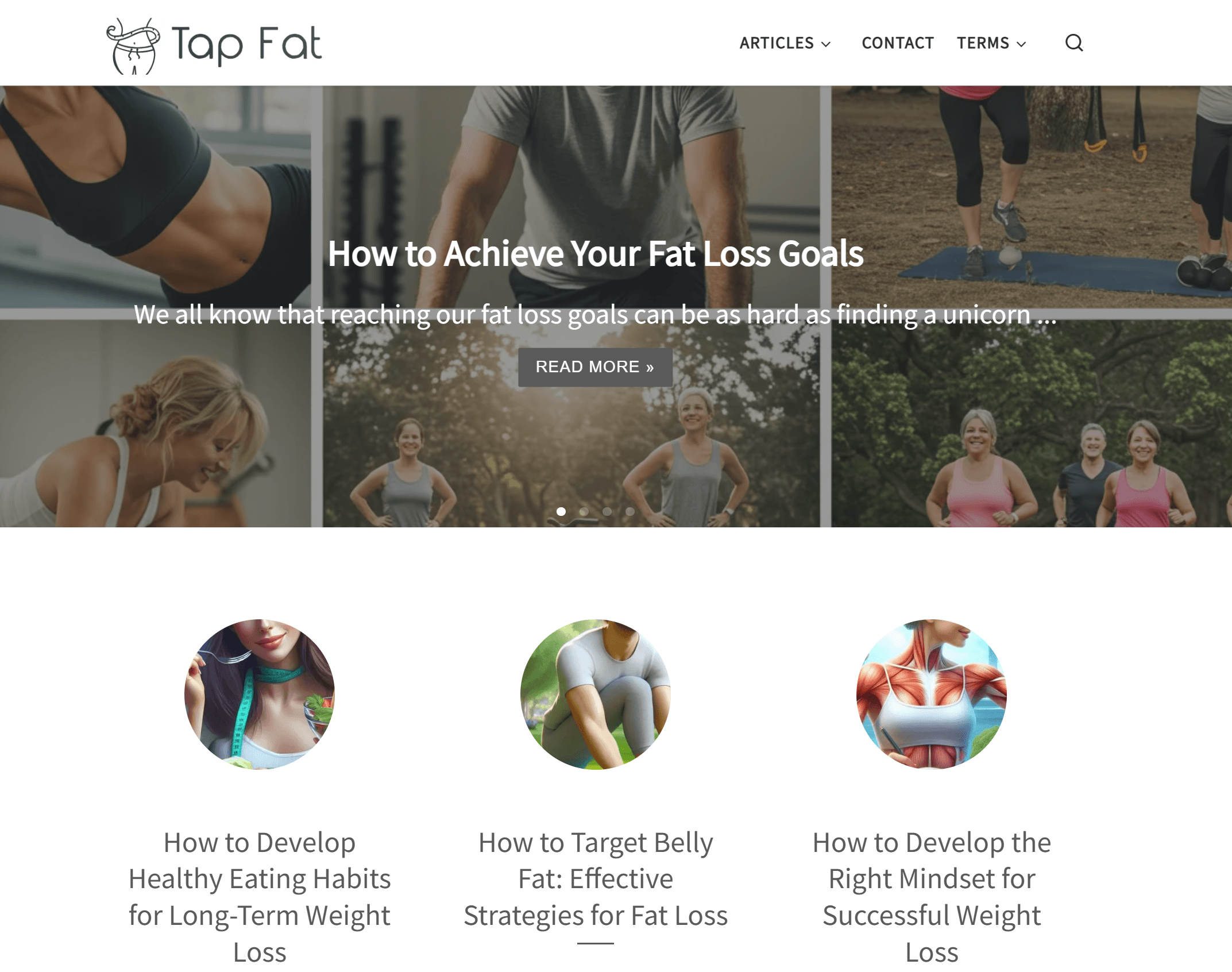
Task: Select the third slider dot
Action: click(x=607, y=511)
